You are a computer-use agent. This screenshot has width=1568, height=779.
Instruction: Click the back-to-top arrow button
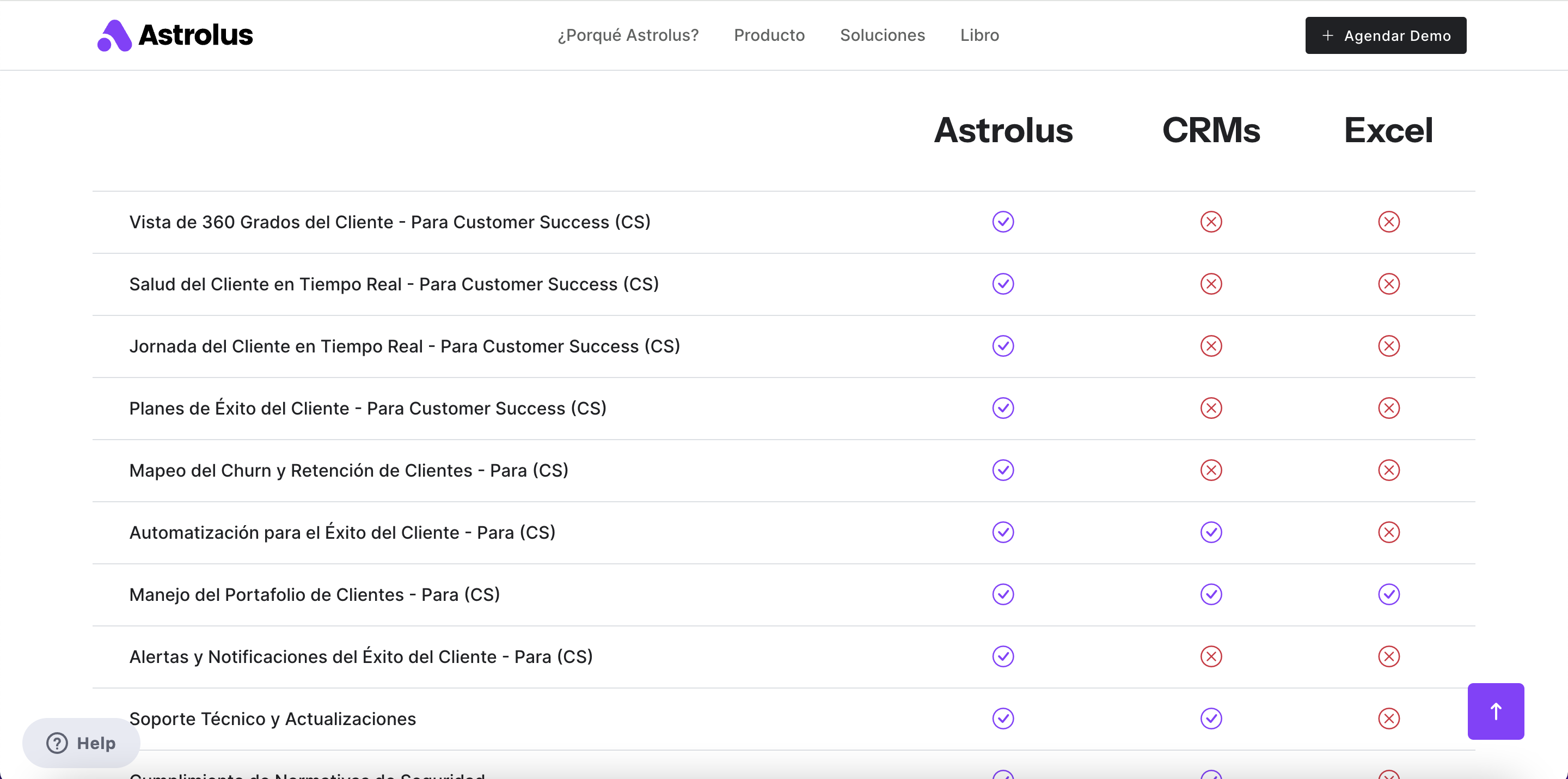point(1496,711)
